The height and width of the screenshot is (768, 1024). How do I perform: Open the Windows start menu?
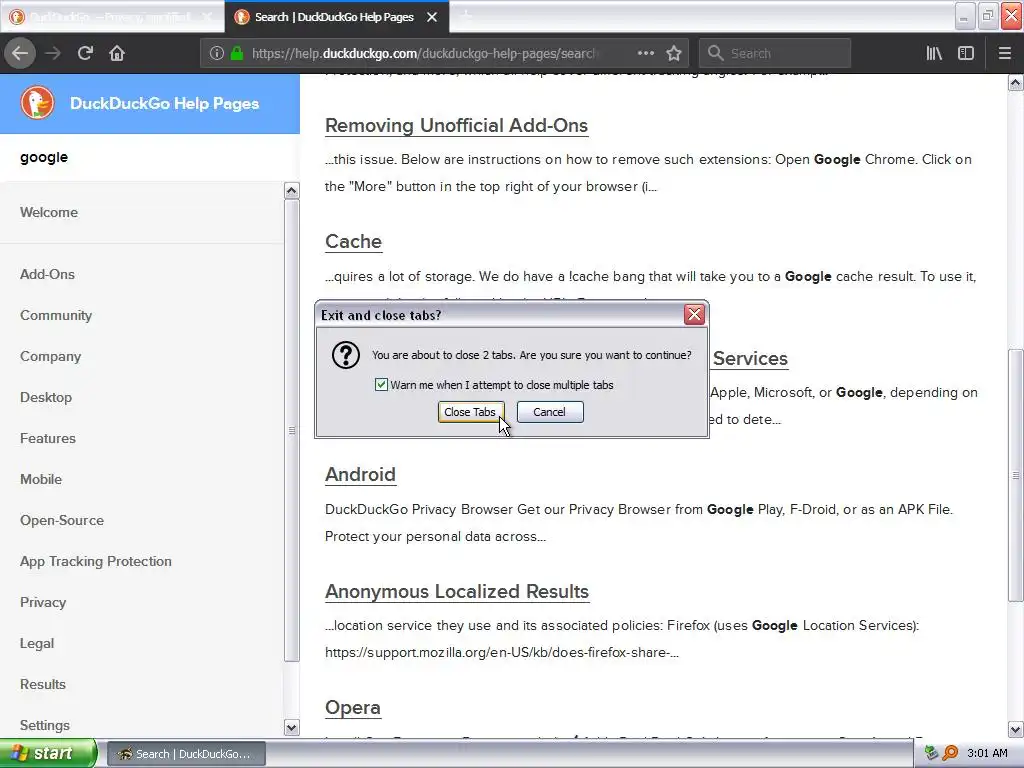pos(48,753)
